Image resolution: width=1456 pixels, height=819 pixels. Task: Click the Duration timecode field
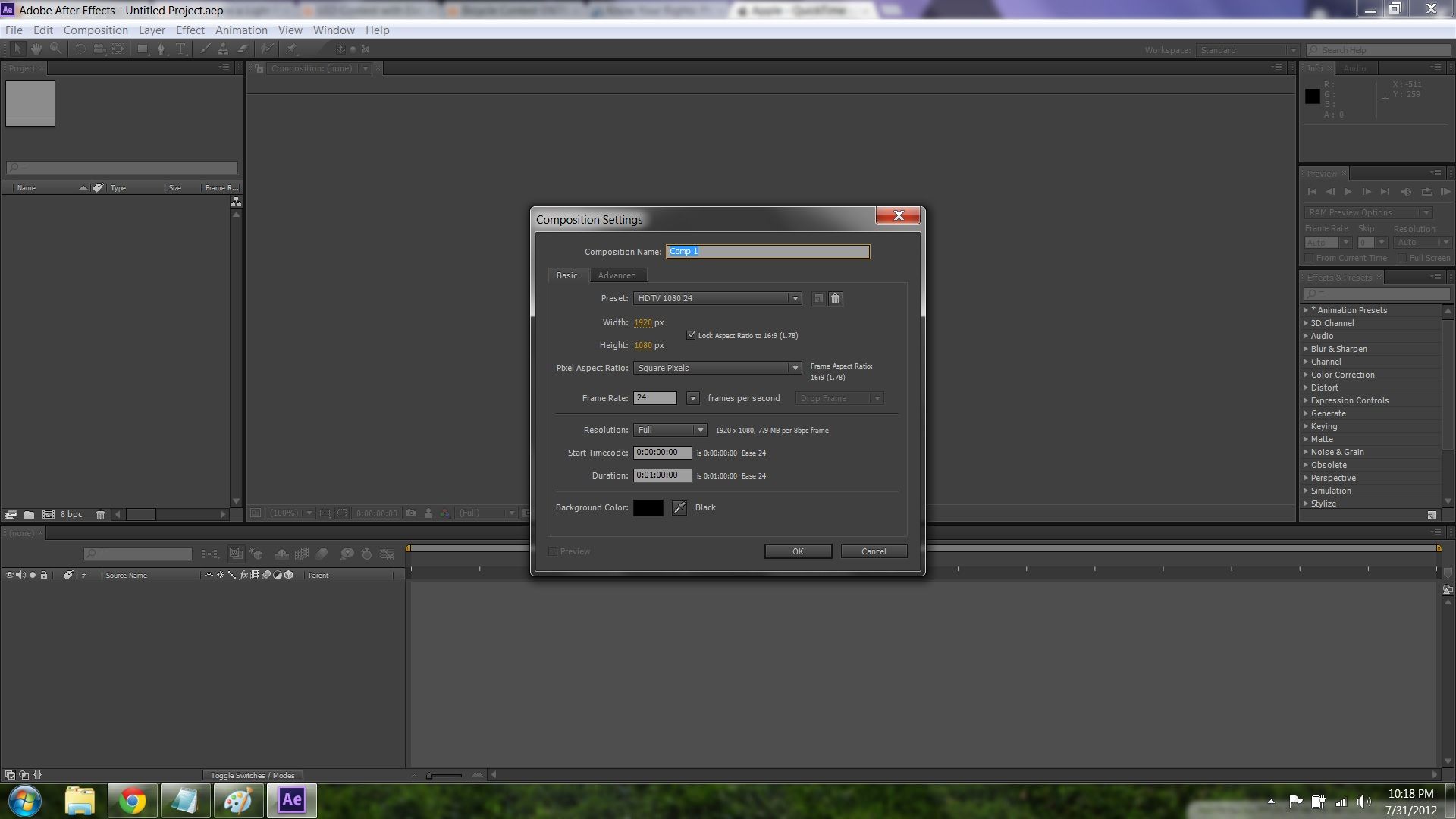click(662, 475)
